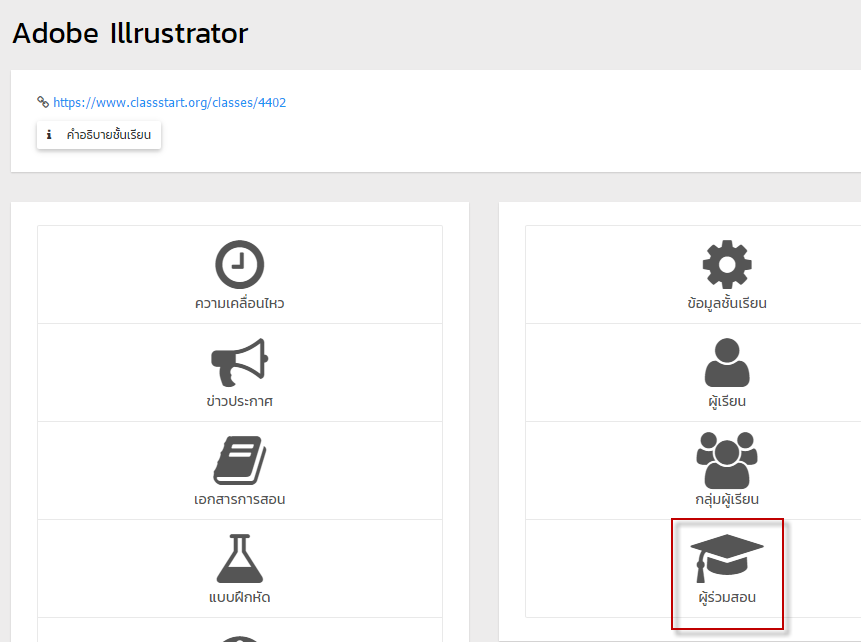Click the link chain icon beside the URL
The width and height of the screenshot is (861, 642).
click(43, 102)
